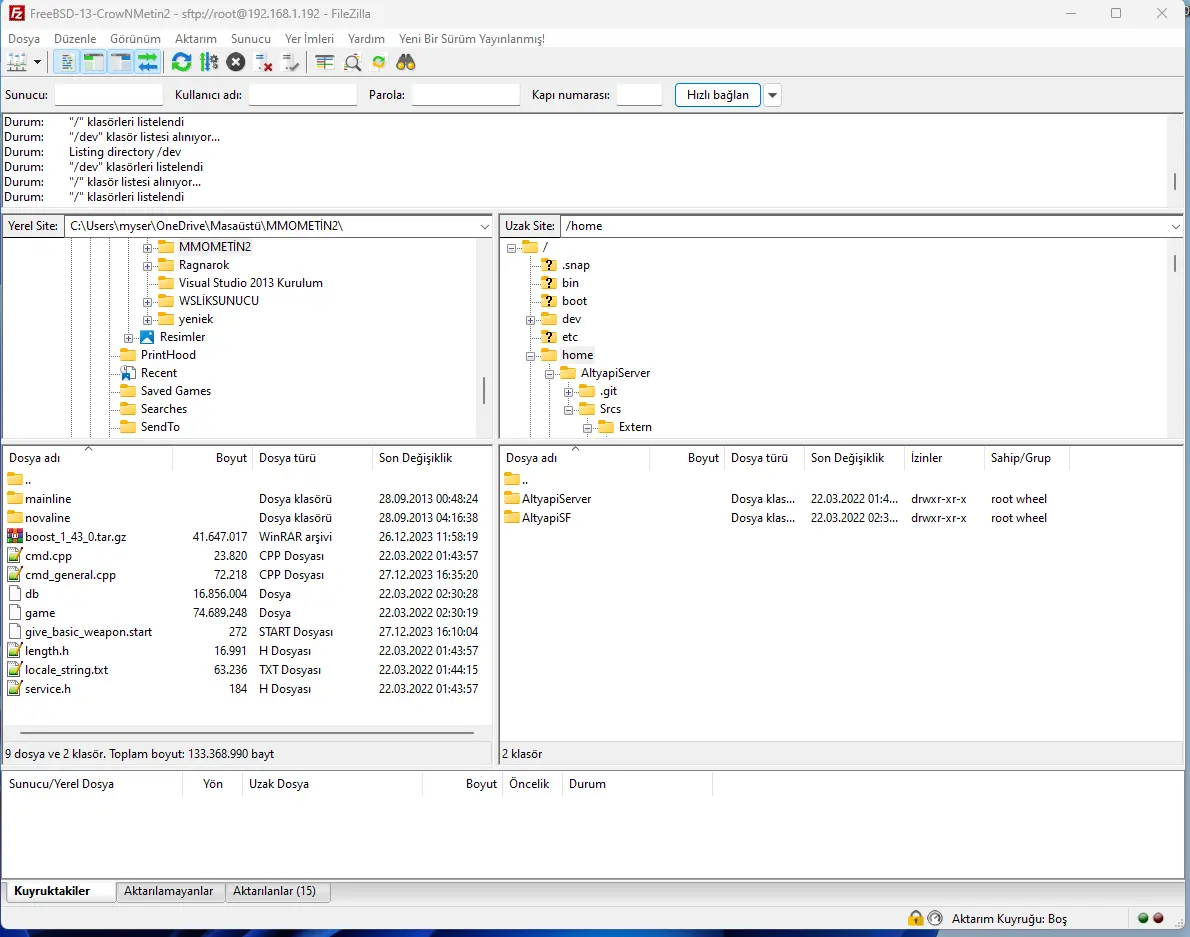Focus the Parola input field
The image size is (1190, 937).
[x=465, y=95]
